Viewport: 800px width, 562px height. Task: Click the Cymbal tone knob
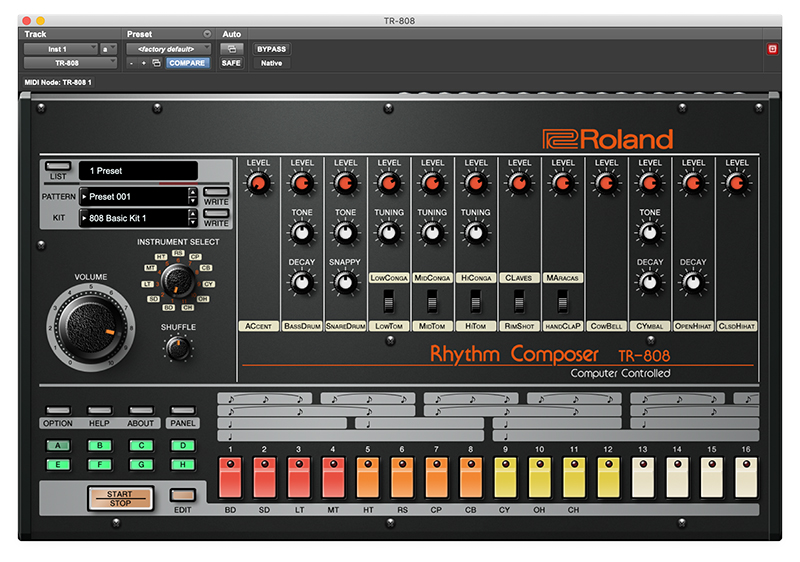(x=649, y=233)
